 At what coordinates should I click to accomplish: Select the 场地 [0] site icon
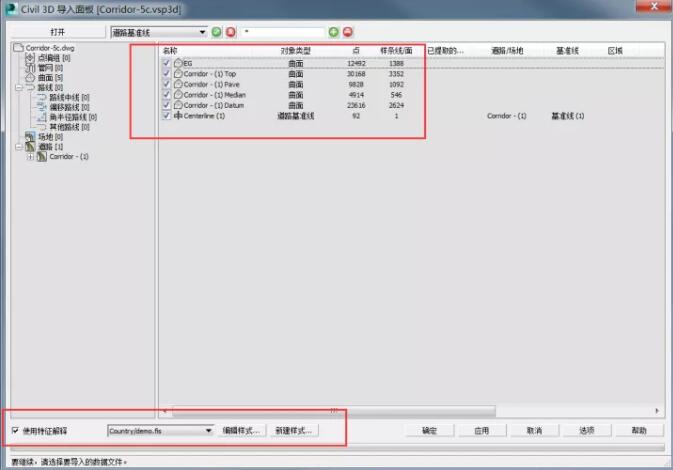tap(30, 136)
